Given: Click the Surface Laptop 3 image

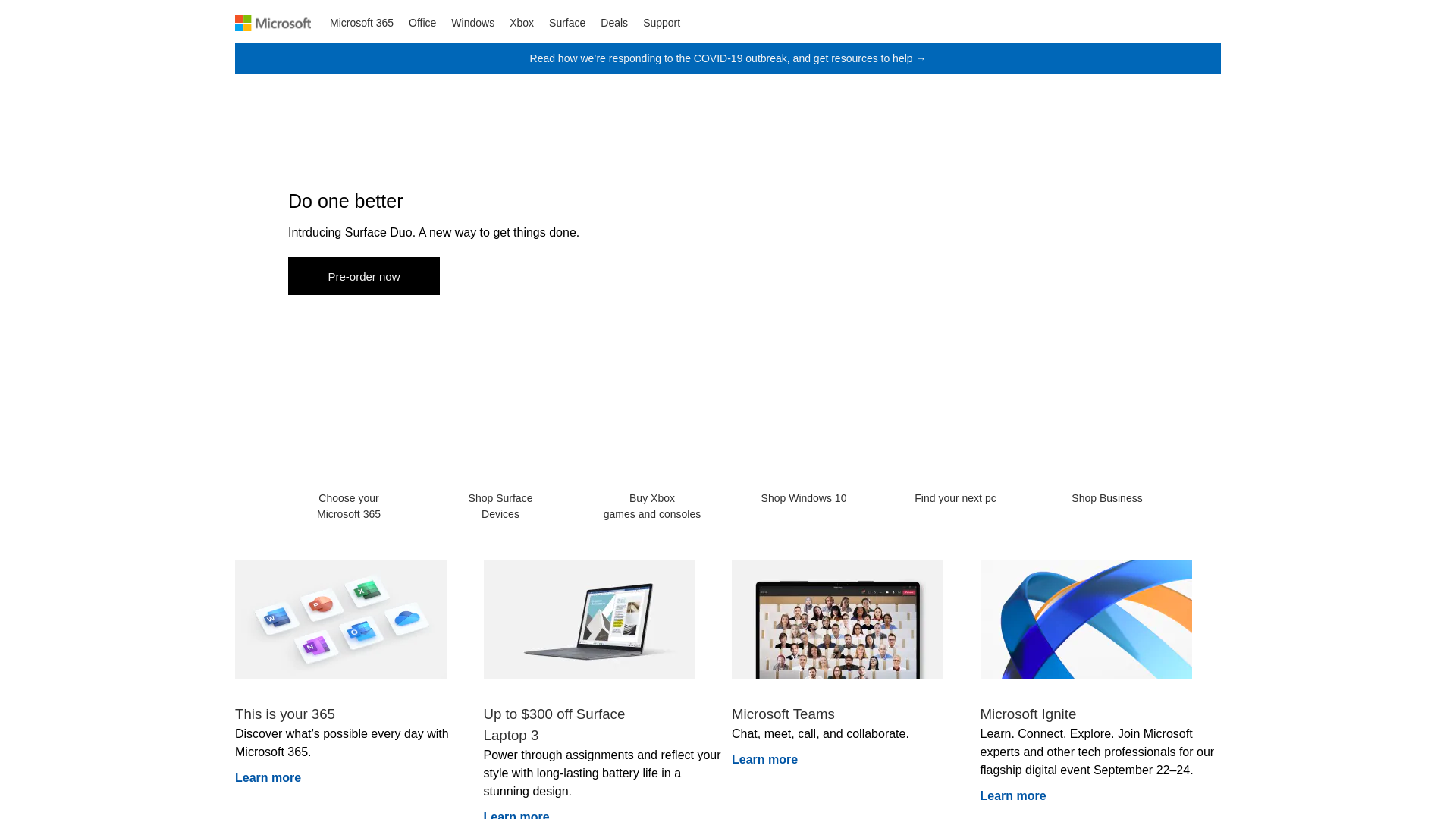Looking at the screenshot, I should point(589,620).
